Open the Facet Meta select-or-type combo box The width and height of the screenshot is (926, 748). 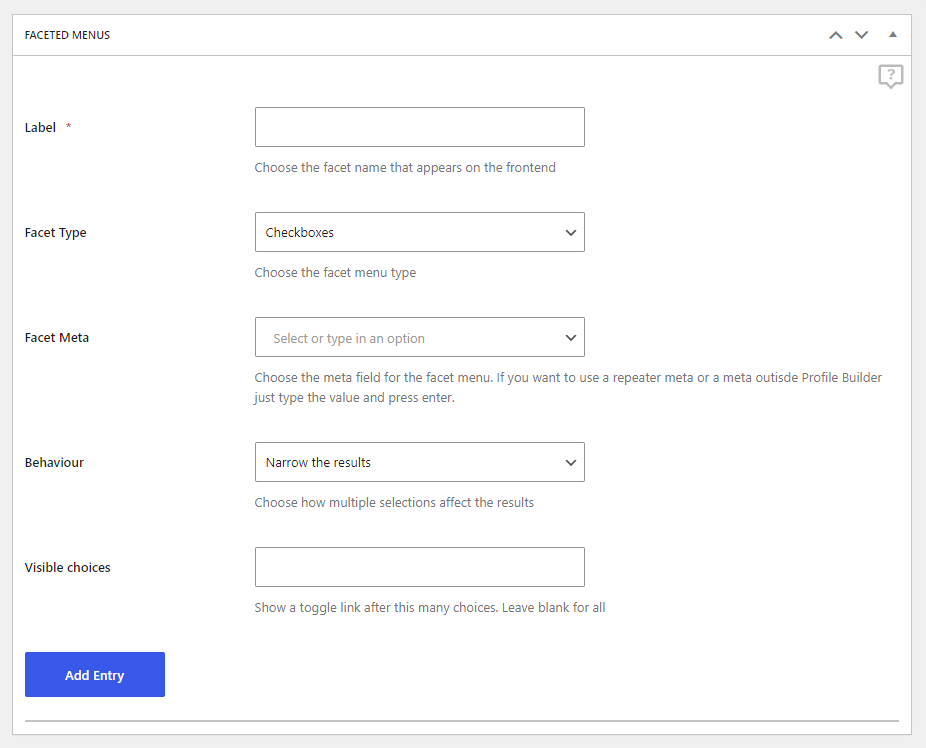pyautogui.click(x=420, y=337)
